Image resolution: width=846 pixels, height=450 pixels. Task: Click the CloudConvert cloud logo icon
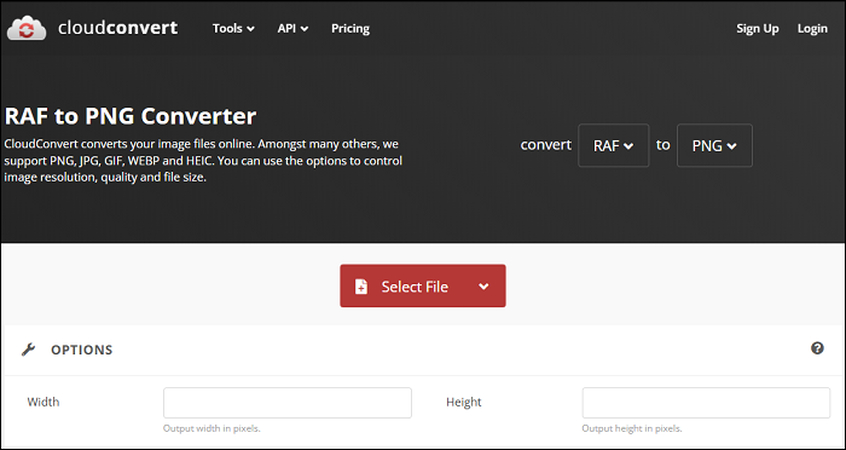tap(26, 28)
